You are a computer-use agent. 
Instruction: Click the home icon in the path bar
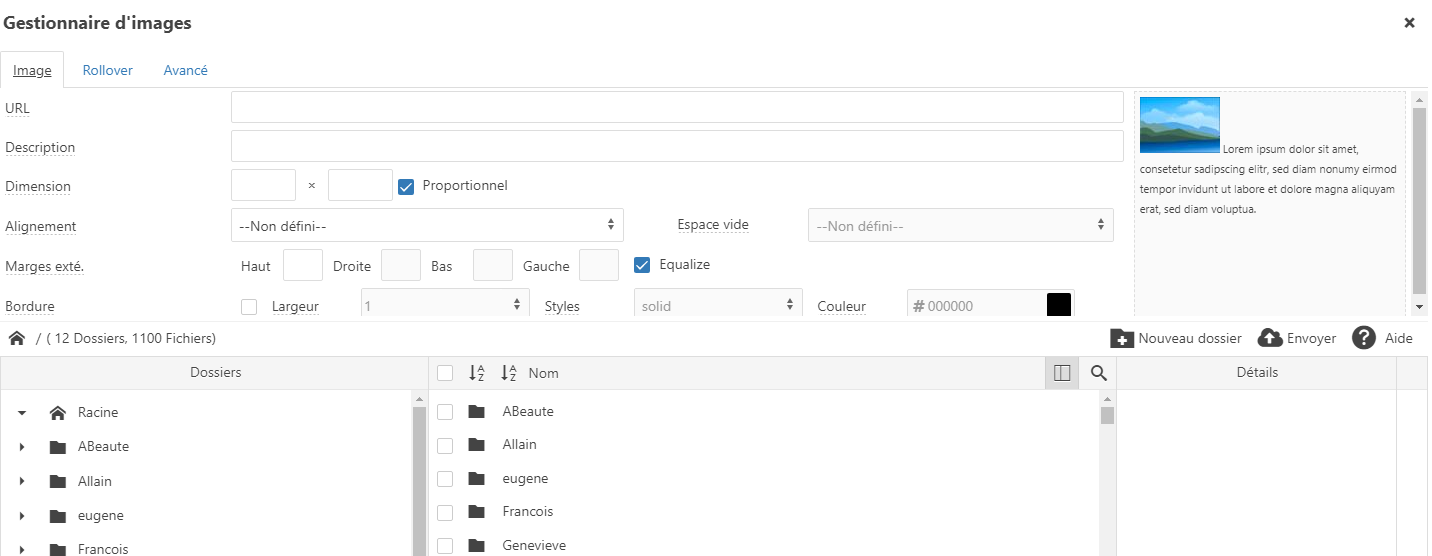tap(17, 338)
